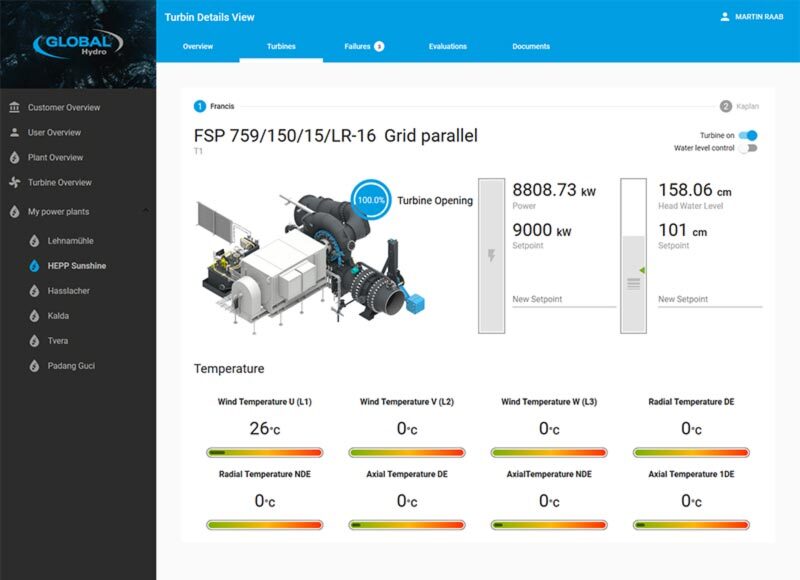Click the lightning bolt icon on power gauge
This screenshot has width=800, height=580.
coord(491,255)
